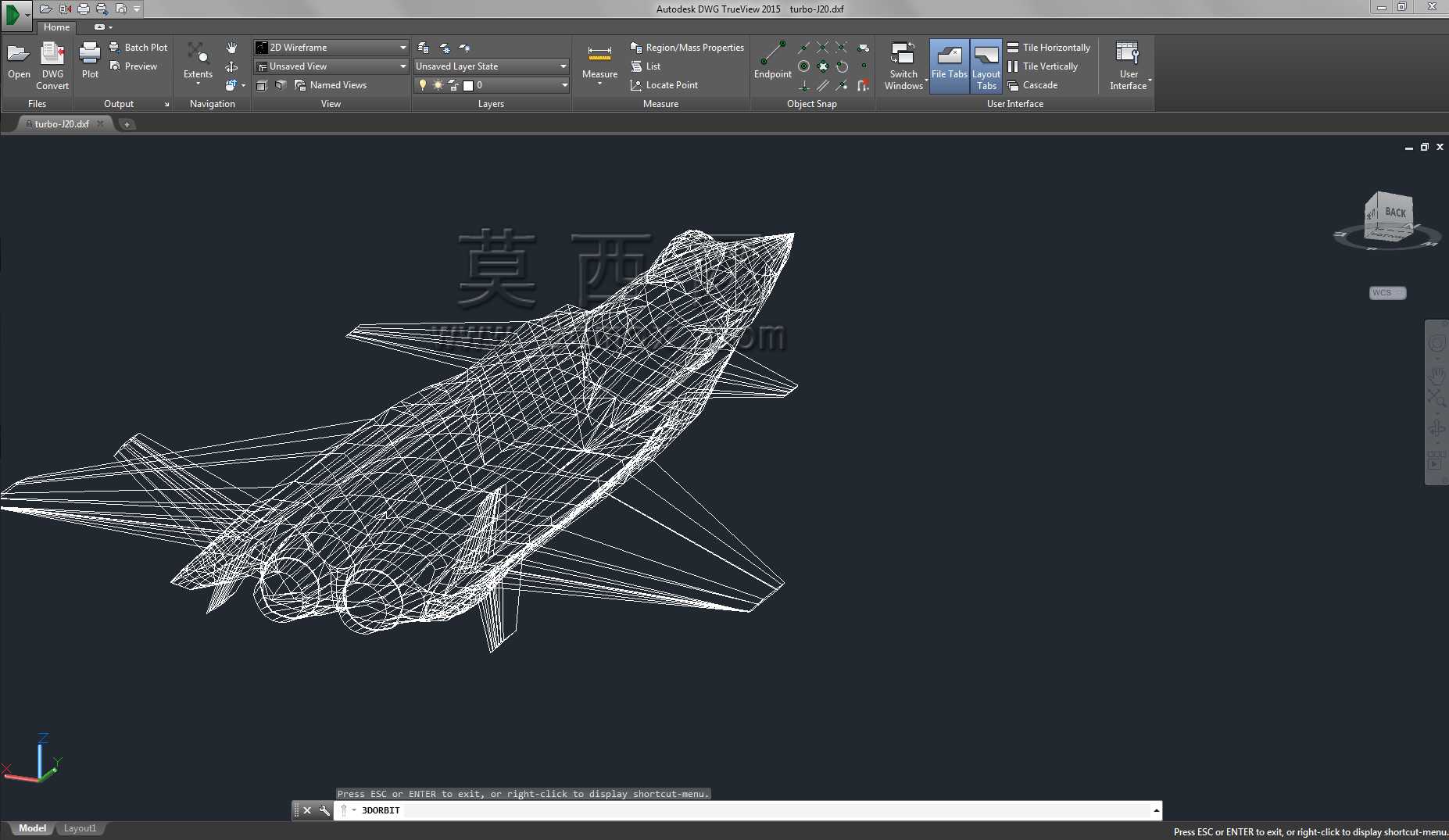Open the Unsaved Layer State dropdown
1449x840 pixels.
(x=491, y=66)
